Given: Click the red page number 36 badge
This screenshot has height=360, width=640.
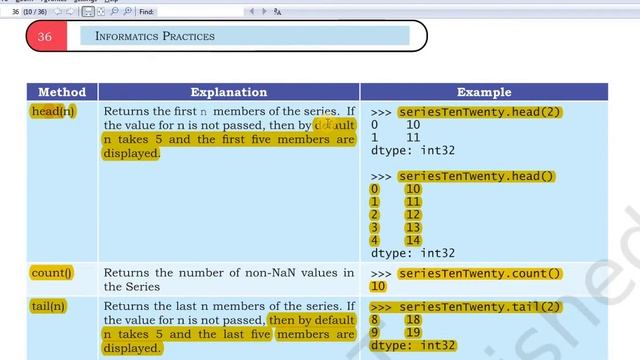Looking at the screenshot, I should 45,36.
